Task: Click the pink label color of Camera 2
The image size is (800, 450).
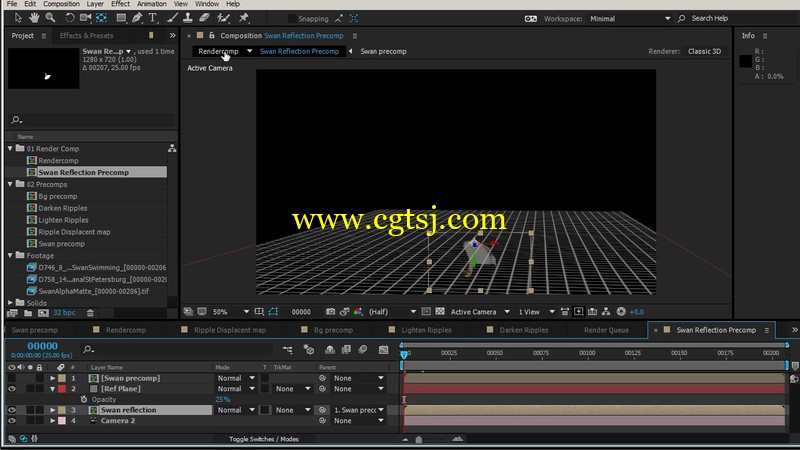Action: point(62,420)
